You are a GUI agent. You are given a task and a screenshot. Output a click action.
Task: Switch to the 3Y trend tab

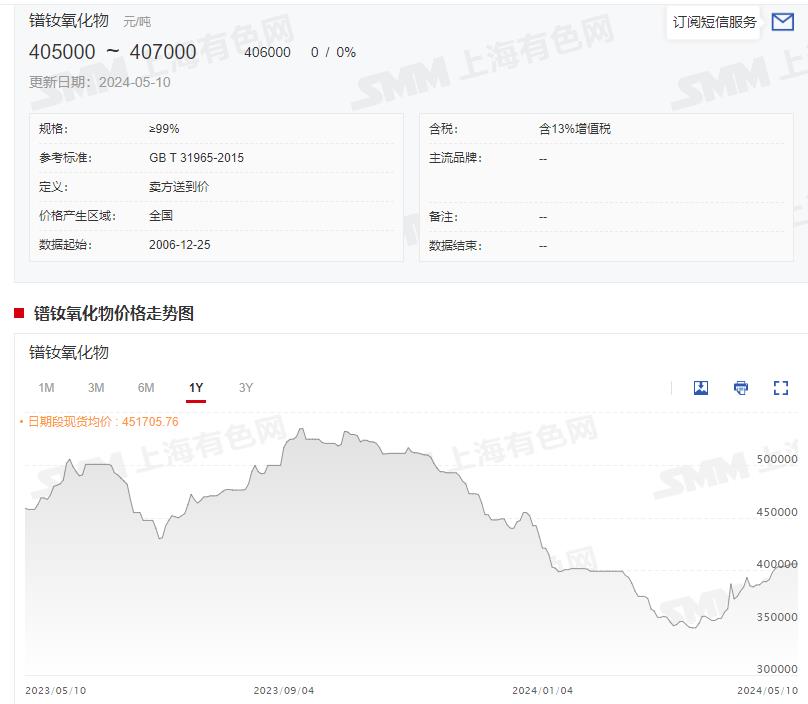[246, 388]
